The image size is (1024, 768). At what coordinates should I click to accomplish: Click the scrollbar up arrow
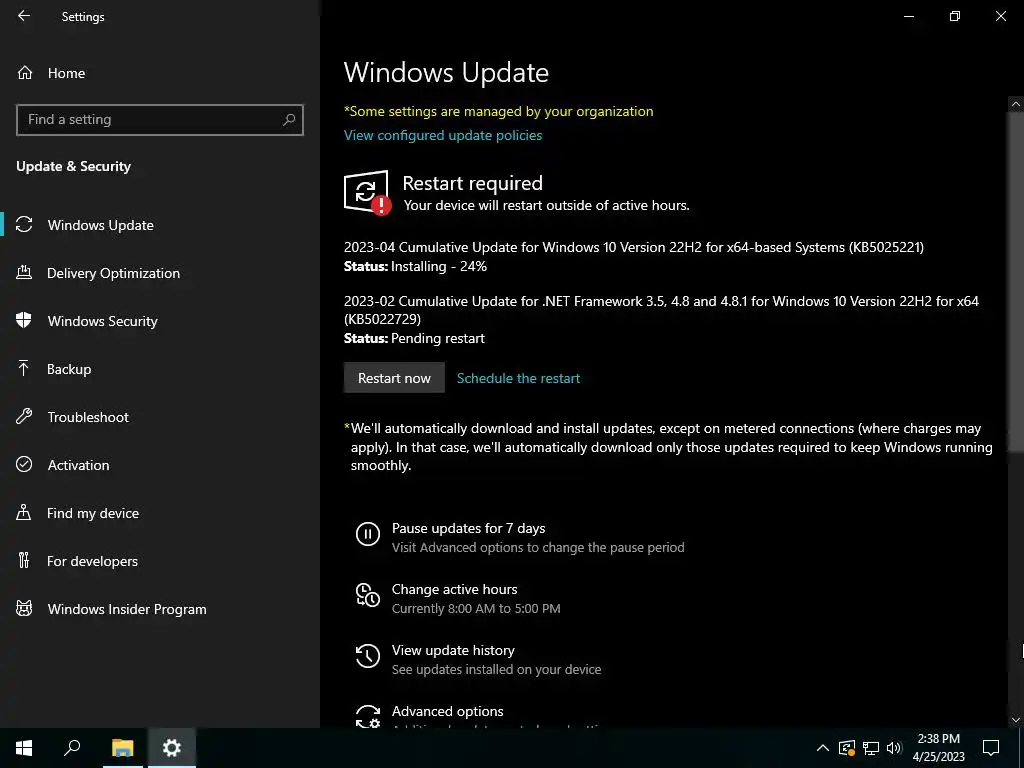(x=1016, y=103)
